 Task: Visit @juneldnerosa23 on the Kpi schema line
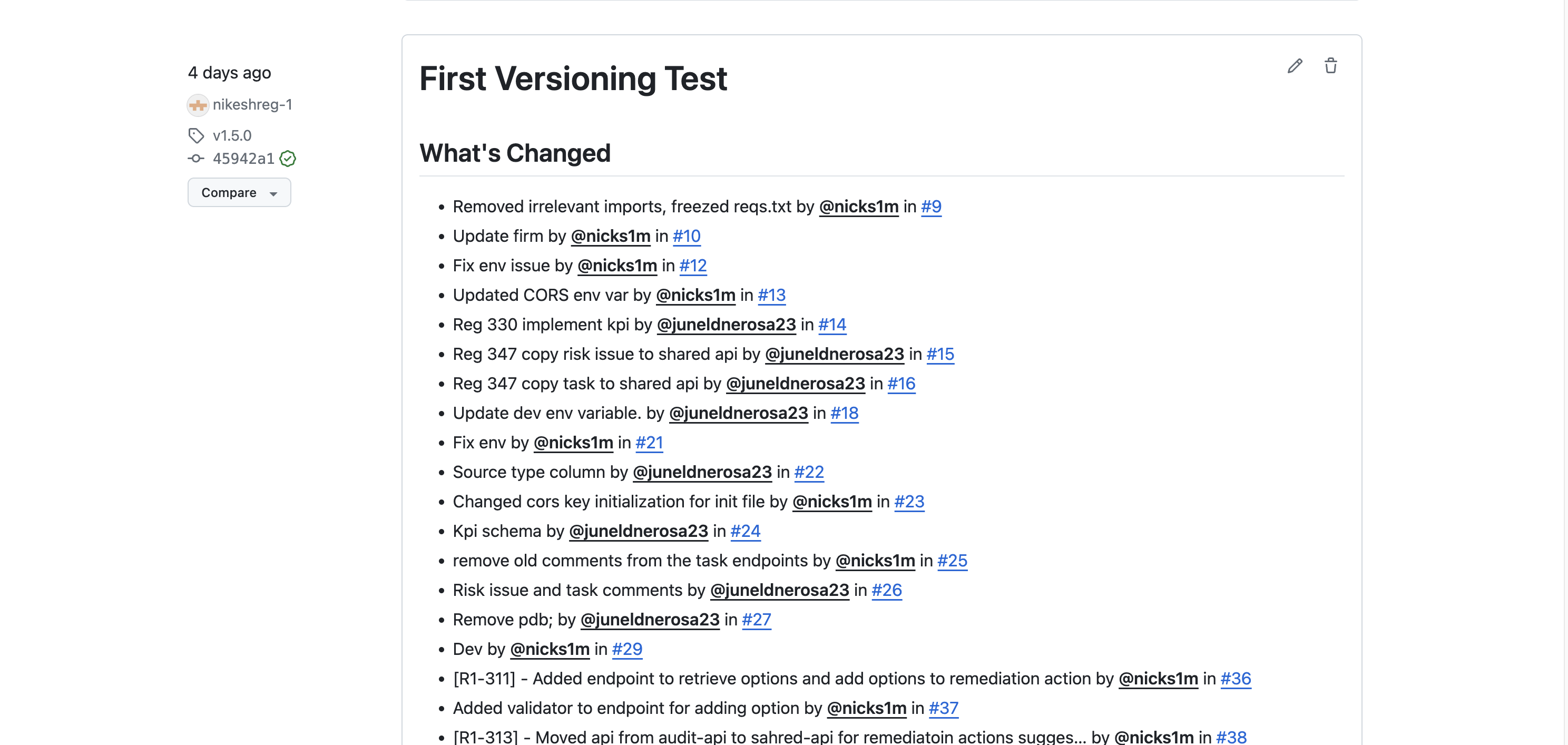pos(638,532)
